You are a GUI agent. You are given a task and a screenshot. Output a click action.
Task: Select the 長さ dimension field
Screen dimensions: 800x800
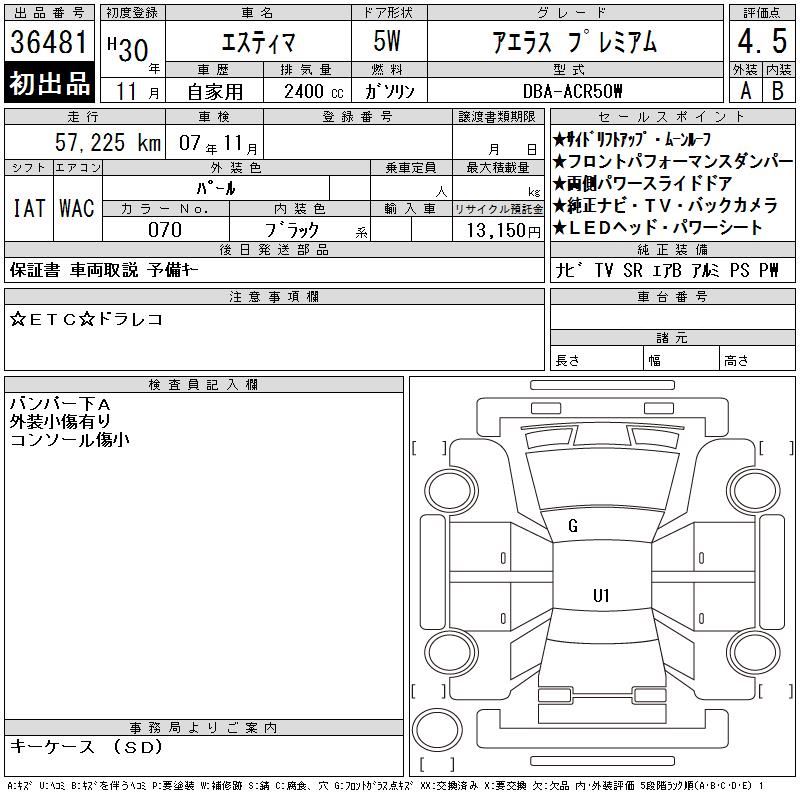[597, 358]
